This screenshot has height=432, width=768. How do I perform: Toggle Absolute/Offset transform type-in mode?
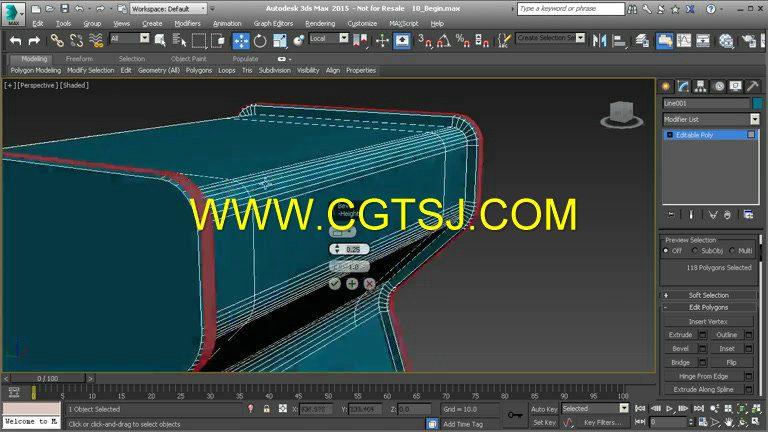[283, 408]
